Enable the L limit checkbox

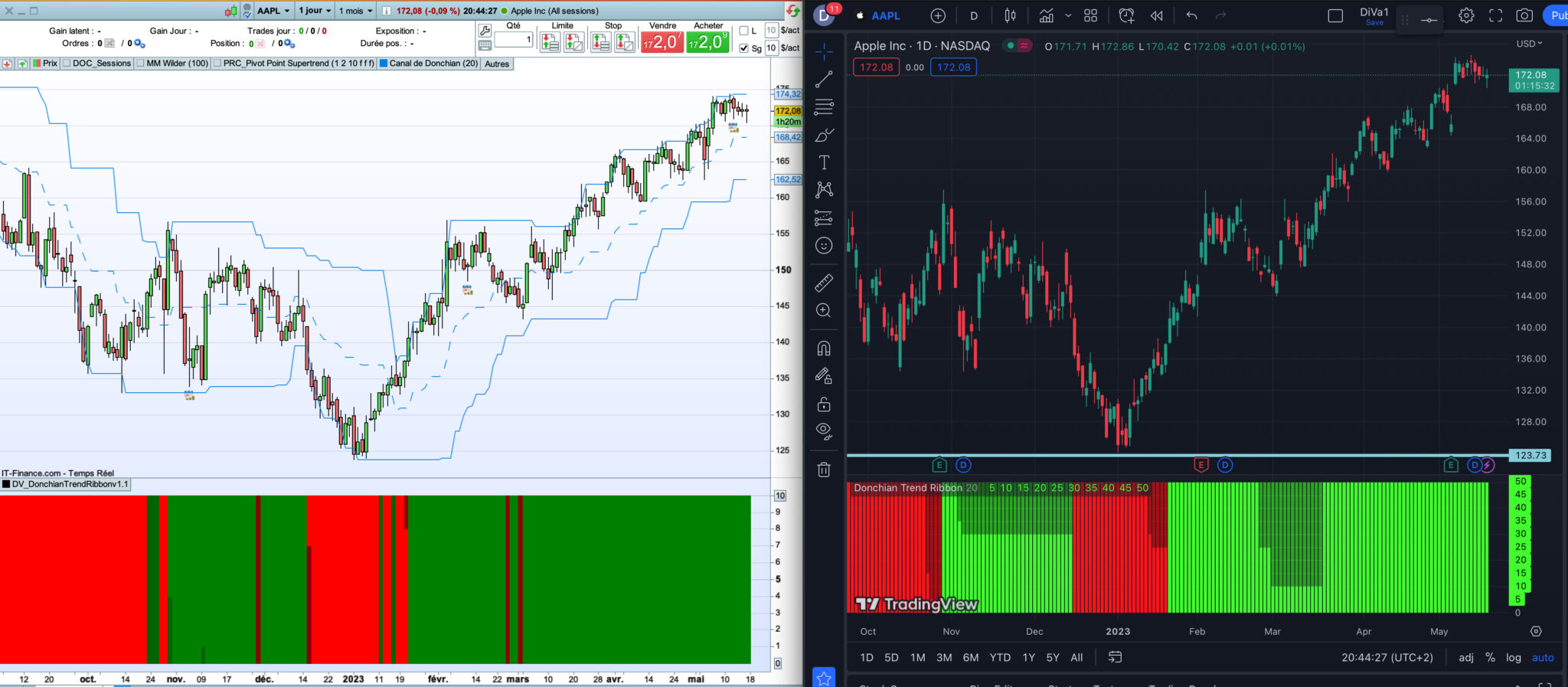(743, 31)
